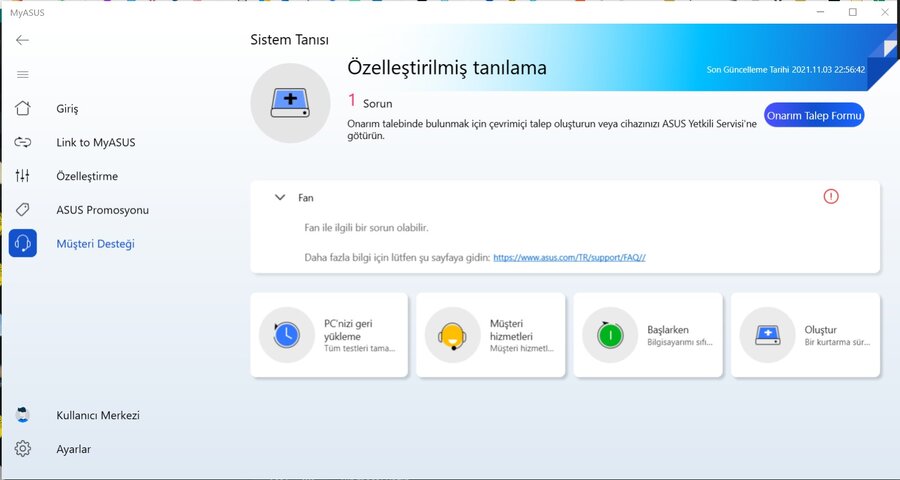Image resolution: width=900 pixels, height=480 pixels.
Task: Minimize the MyASUS window
Action: tap(821, 12)
